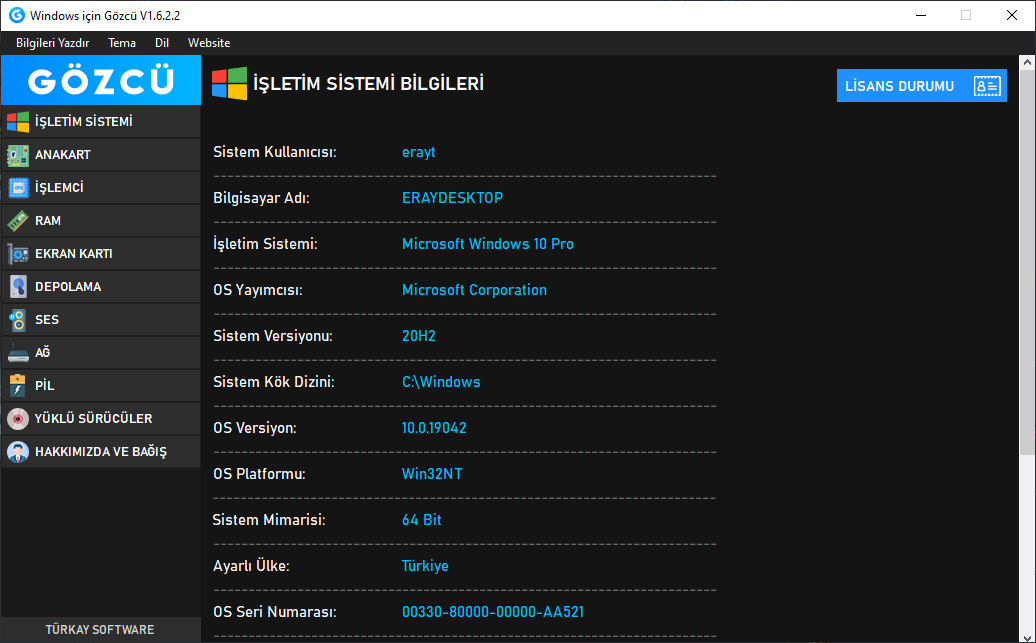This screenshot has width=1036, height=643.
Task: Switch to the İŞLEMCİ section
Action: tap(101, 188)
